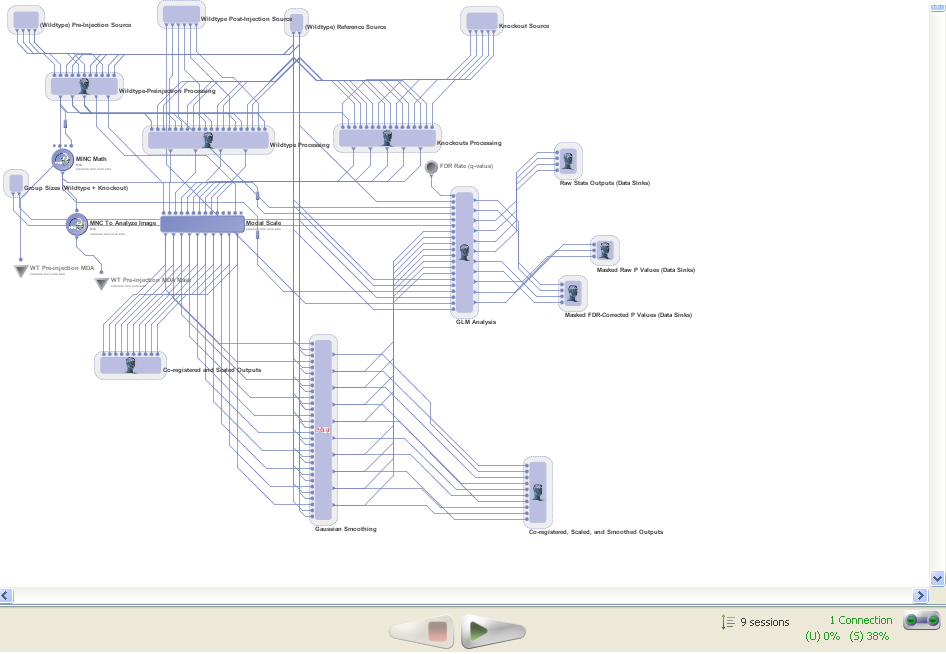Select the Gaussian Smoothing module group
The height and width of the screenshot is (654, 946).
(x=323, y=429)
